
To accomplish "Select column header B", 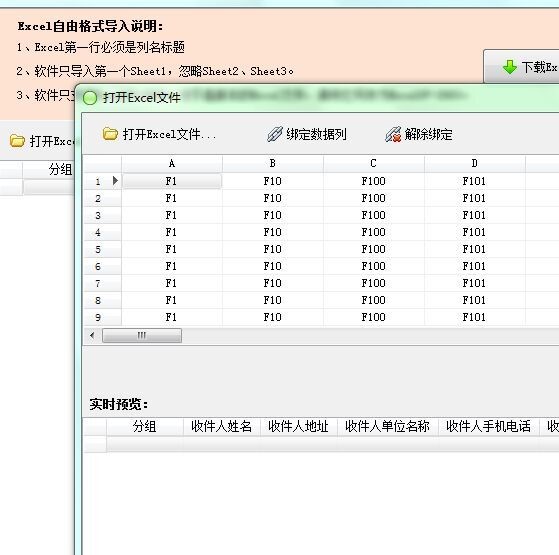I will tap(273, 164).
